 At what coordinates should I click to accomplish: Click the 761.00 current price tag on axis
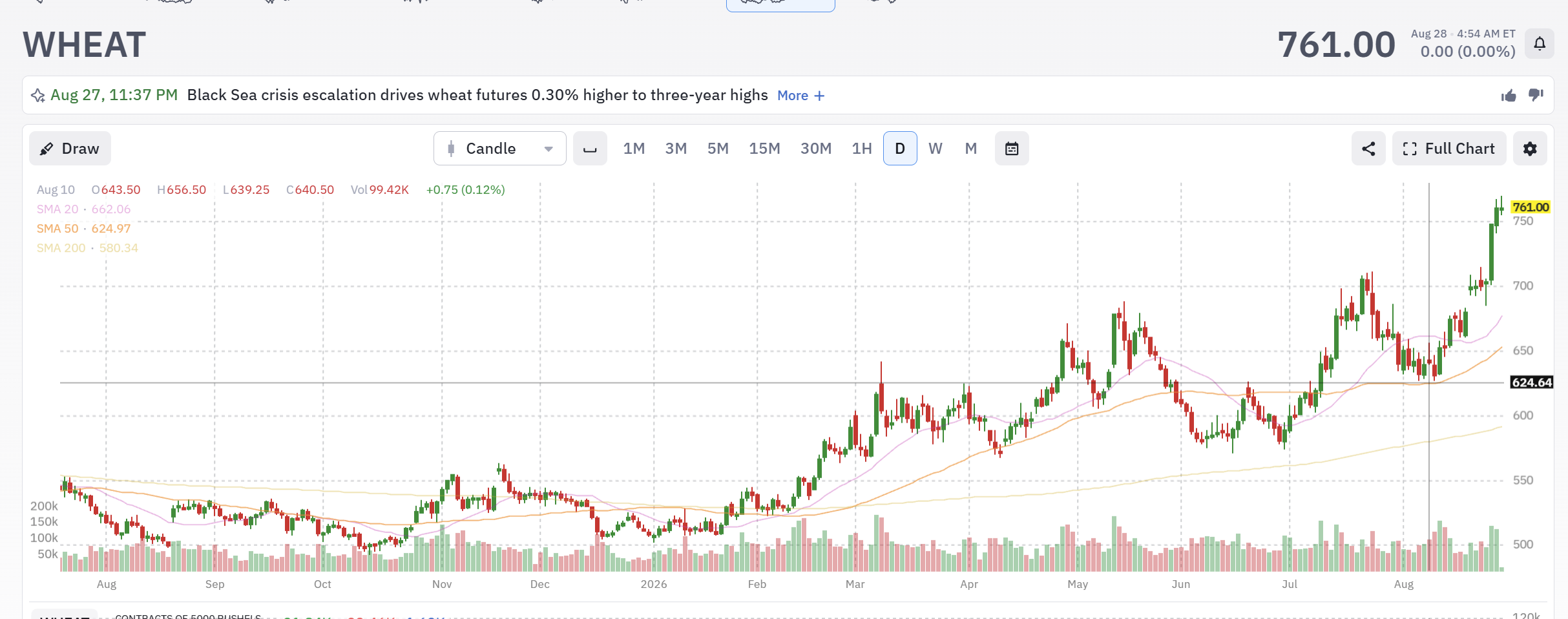pos(1531,207)
